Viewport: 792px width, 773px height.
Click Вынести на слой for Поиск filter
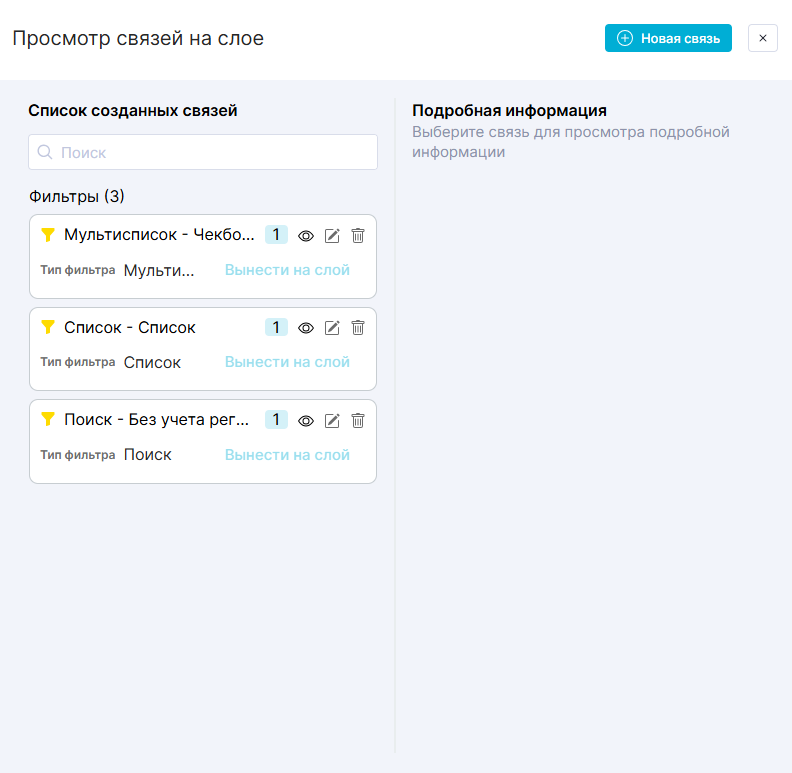tap(287, 455)
